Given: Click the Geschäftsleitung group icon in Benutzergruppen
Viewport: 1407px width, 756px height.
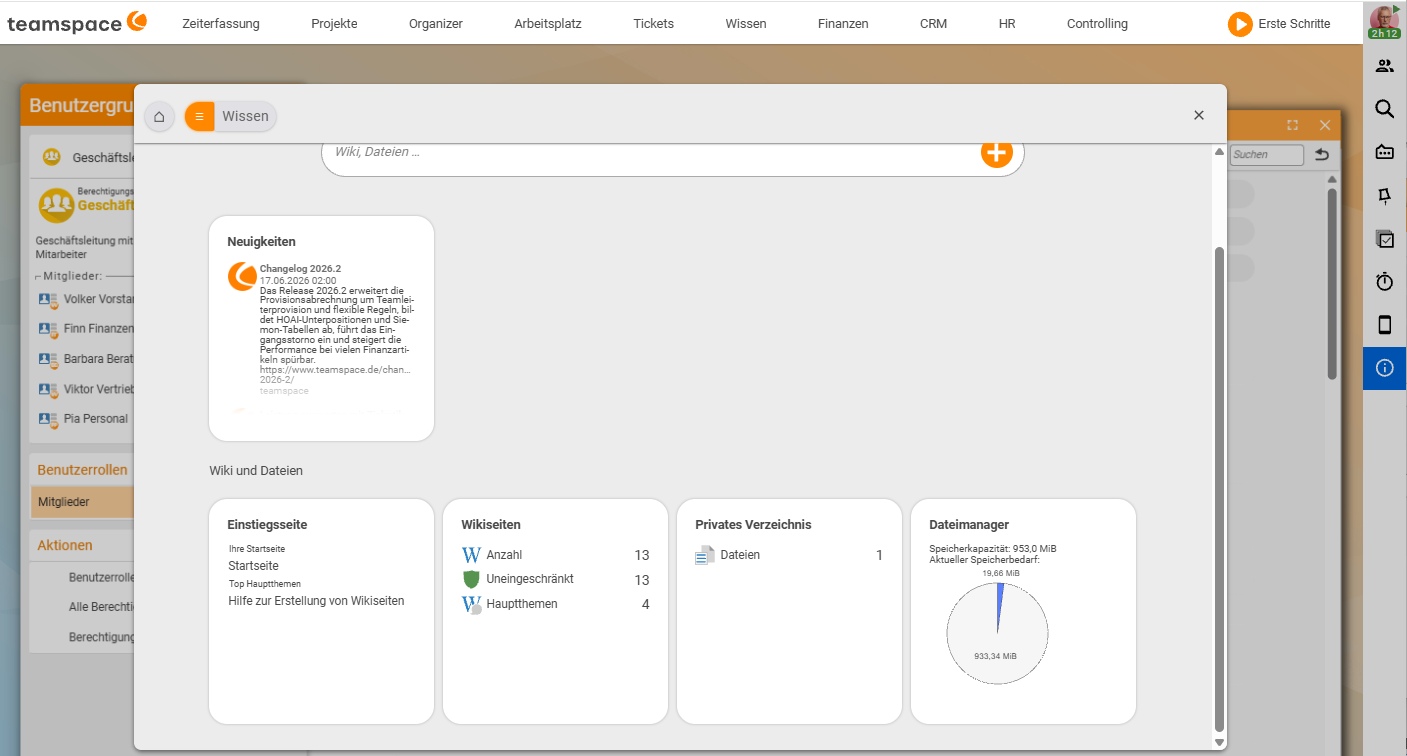Looking at the screenshot, I should [x=52, y=158].
